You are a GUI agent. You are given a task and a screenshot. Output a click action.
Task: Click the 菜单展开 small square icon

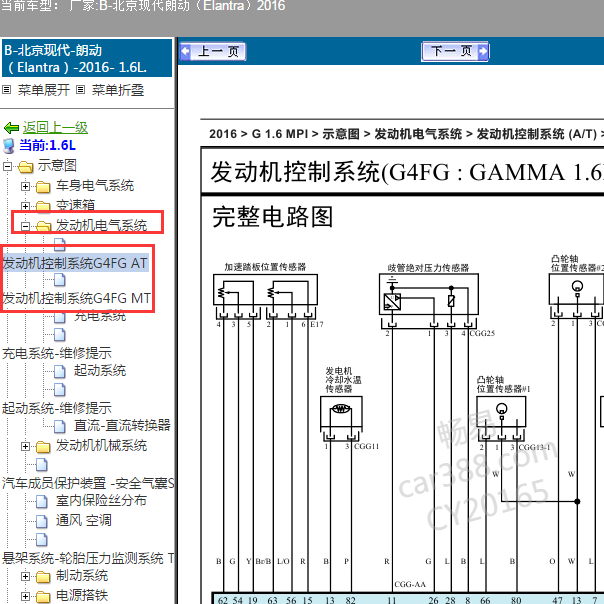pos(7,90)
